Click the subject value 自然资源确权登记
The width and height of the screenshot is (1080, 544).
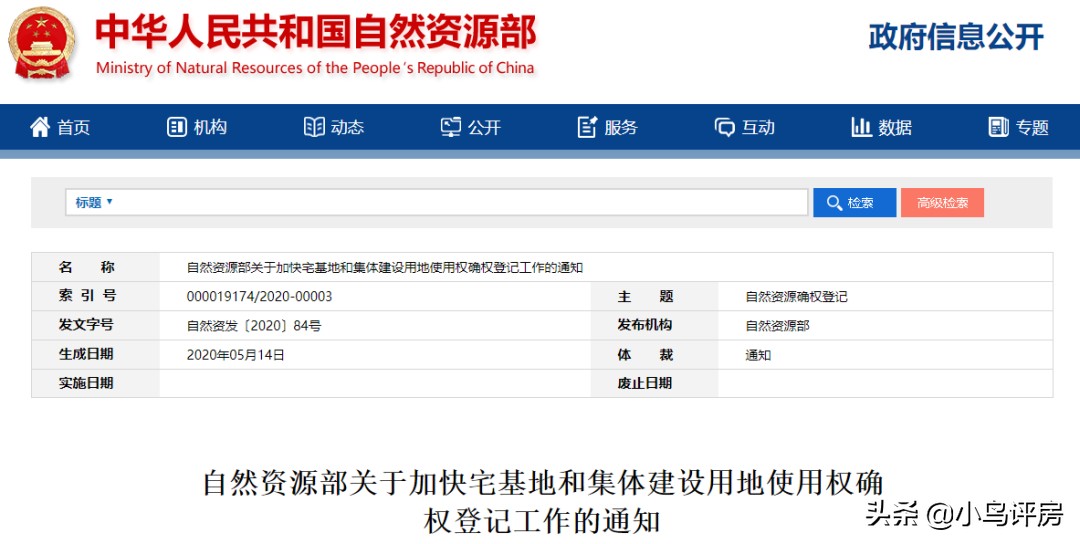click(797, 297)
